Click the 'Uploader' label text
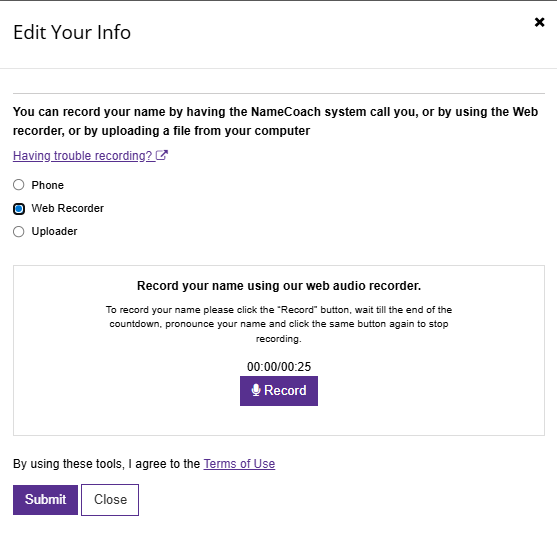The image size is (557, 547). tap(54, 232)
